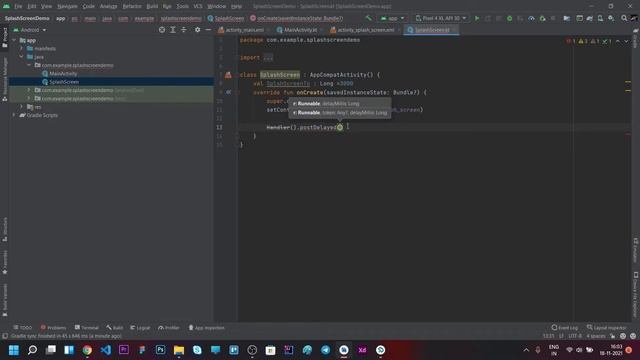This screenshot has height=360, width=640.
Task: Open Visual Studio Code from taskbar
Action: click(x=106, y=350)
